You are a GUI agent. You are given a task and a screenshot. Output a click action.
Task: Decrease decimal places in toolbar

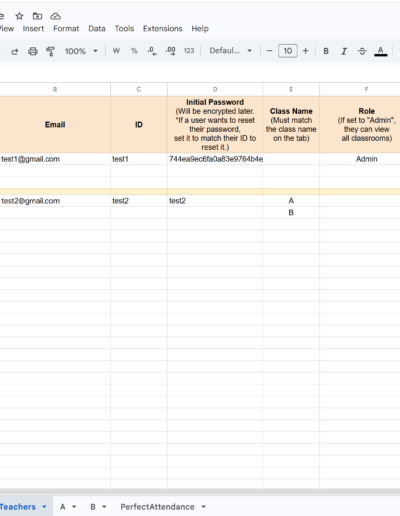[152, 51]
